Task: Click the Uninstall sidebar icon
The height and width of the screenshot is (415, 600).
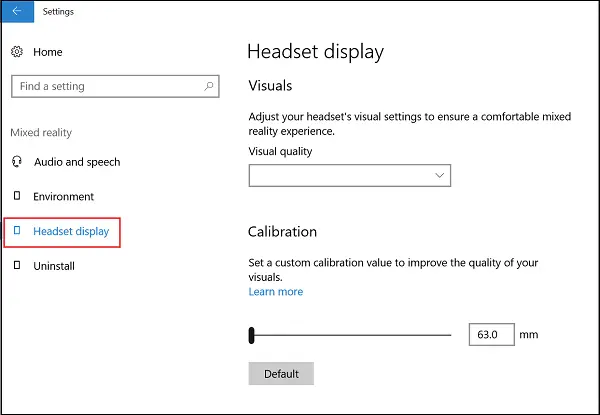Action: point(17,265)
